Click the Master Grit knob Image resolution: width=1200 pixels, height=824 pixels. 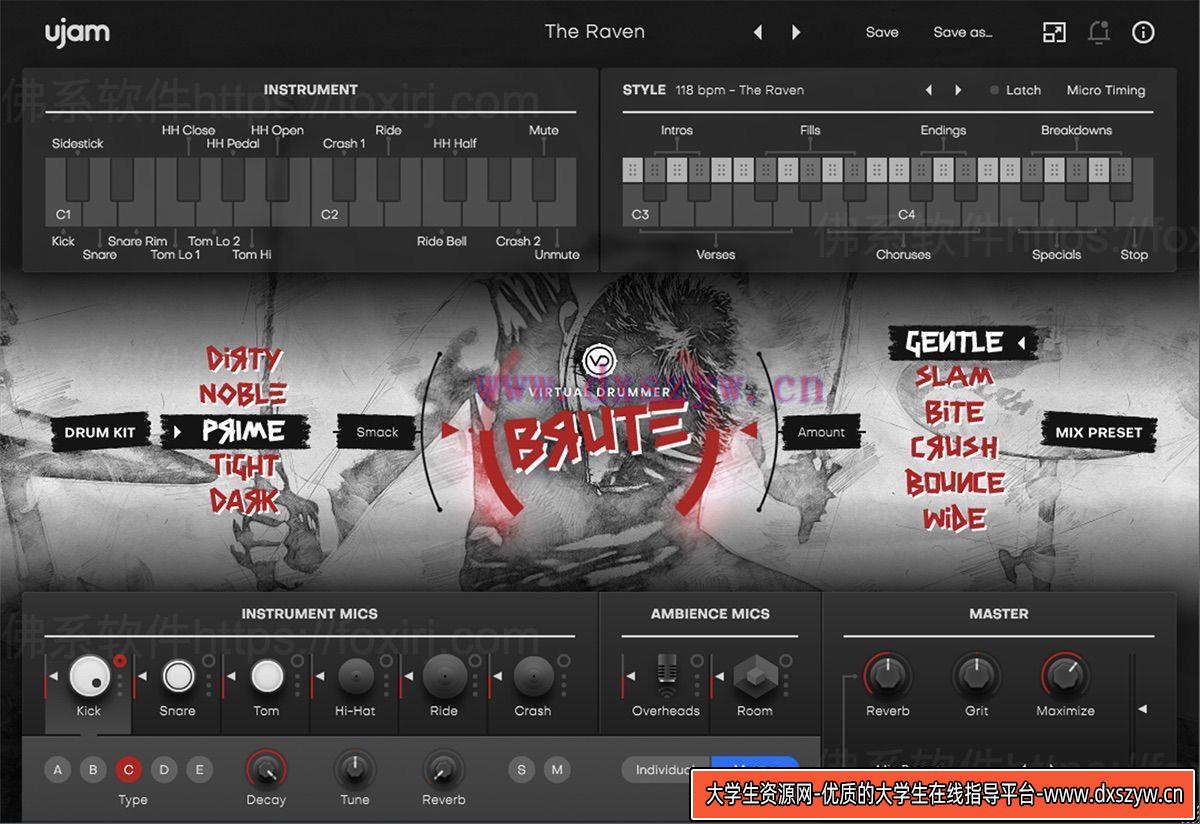[977, 677]
